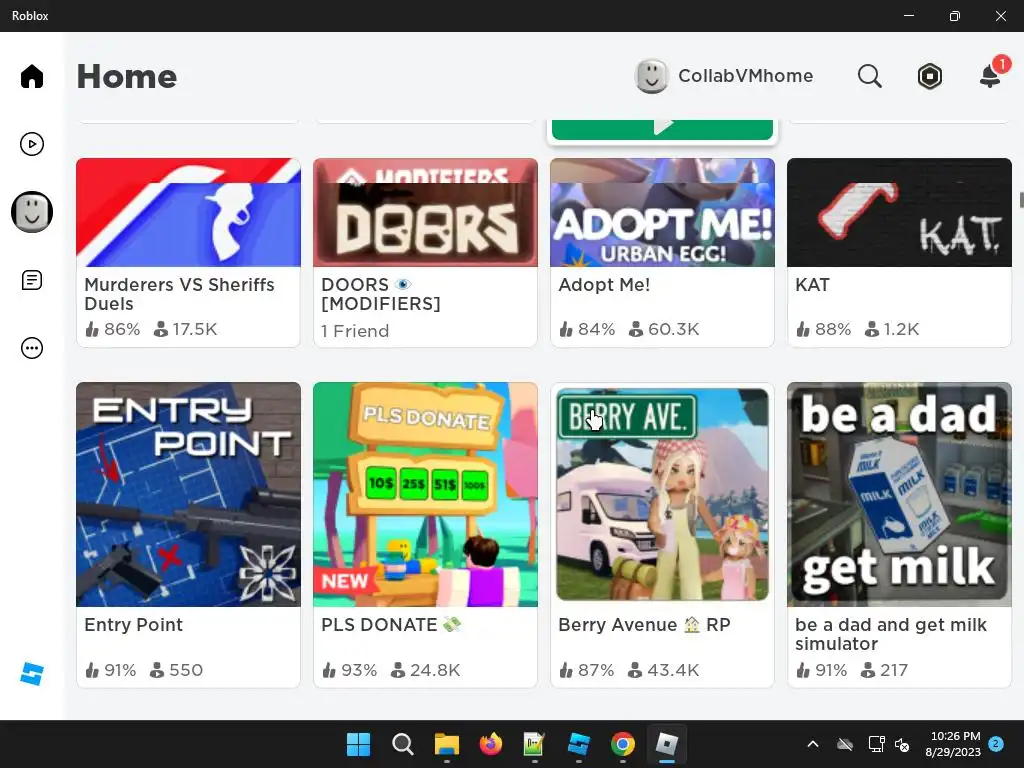The height and width of the screenshot is (768, 1024).
Task: Open the Adopt Me! Urban Egg thumbnail
Action: [662, 212]
